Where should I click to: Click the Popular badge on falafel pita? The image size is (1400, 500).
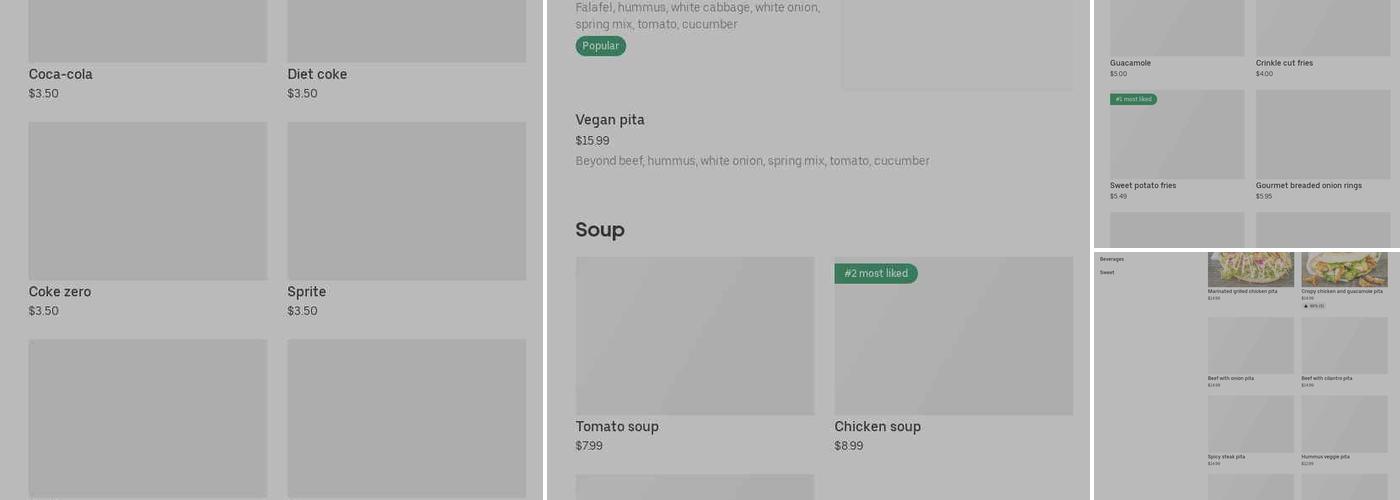[600, 46]
